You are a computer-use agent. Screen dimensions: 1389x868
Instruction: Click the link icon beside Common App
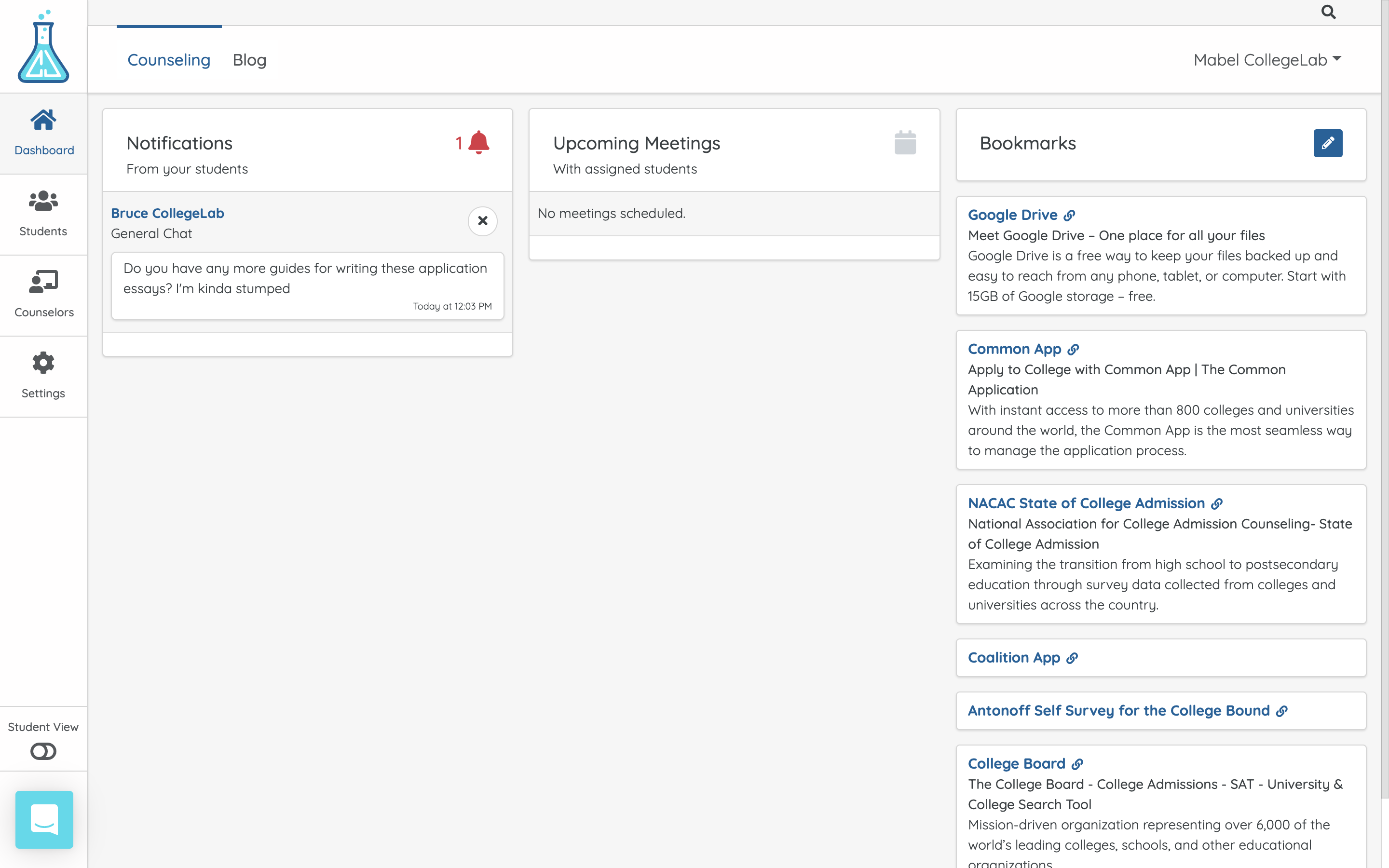[x=1073, y=350]
